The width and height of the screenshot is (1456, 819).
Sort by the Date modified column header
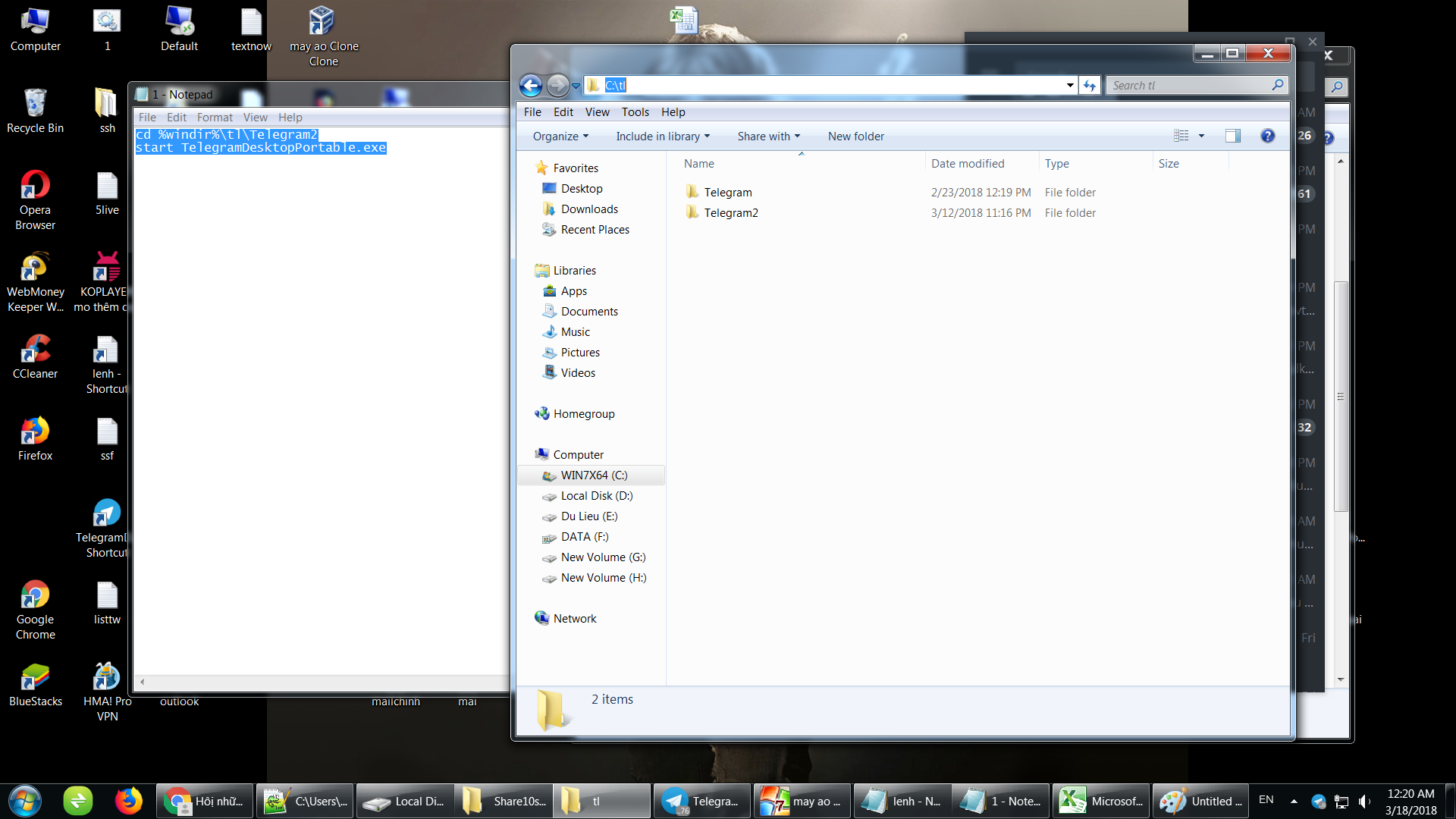[968, 164]
